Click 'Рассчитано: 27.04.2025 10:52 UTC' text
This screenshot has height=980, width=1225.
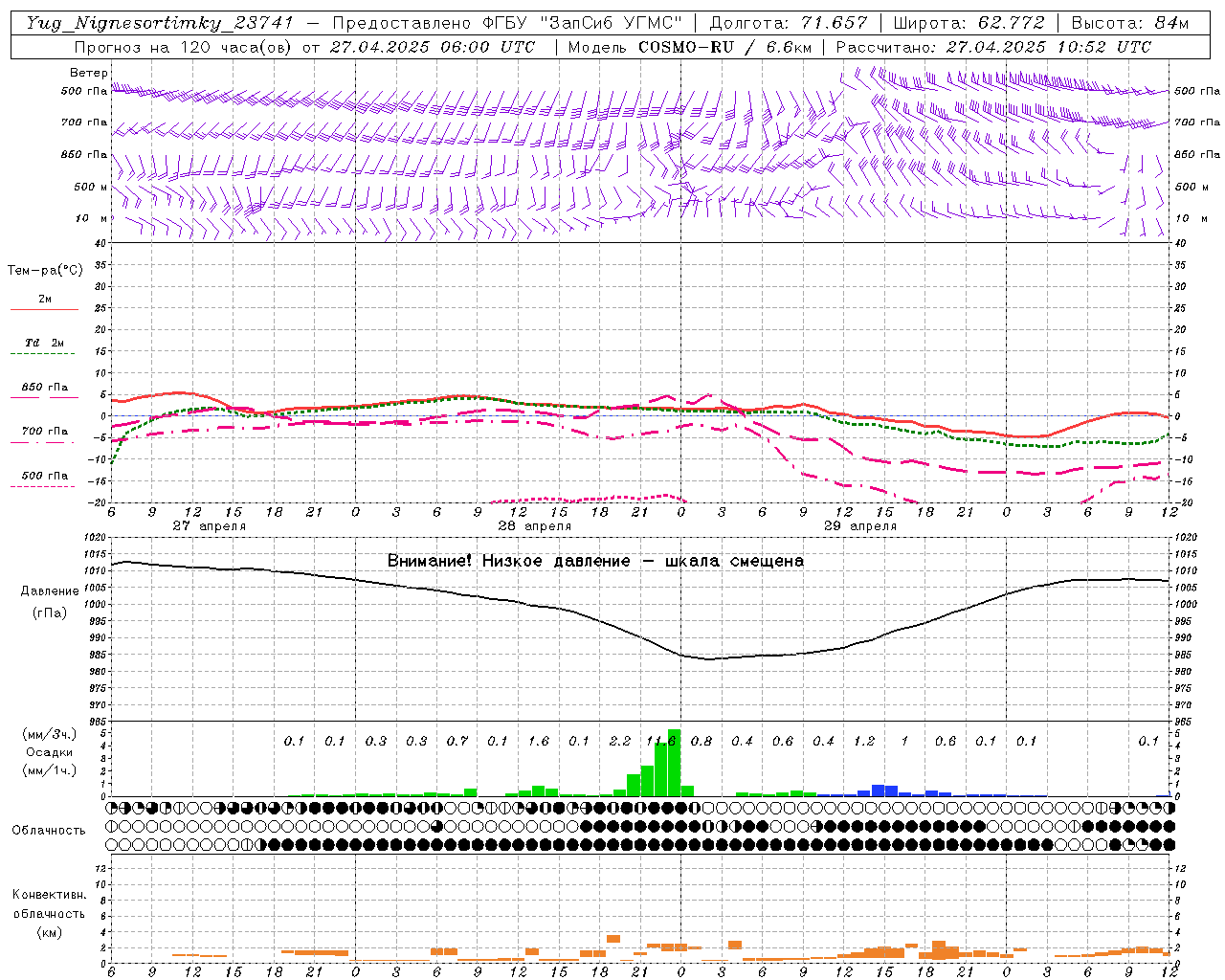click(x=993, y=47)
